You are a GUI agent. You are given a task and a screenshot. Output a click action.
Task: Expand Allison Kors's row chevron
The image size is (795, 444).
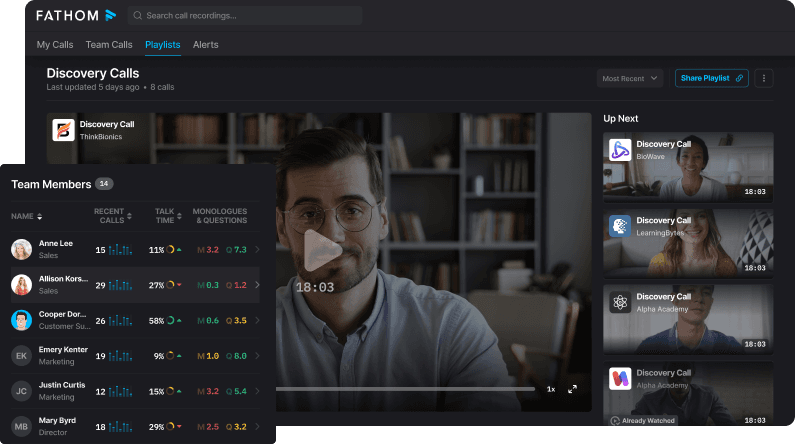(257, 285)
